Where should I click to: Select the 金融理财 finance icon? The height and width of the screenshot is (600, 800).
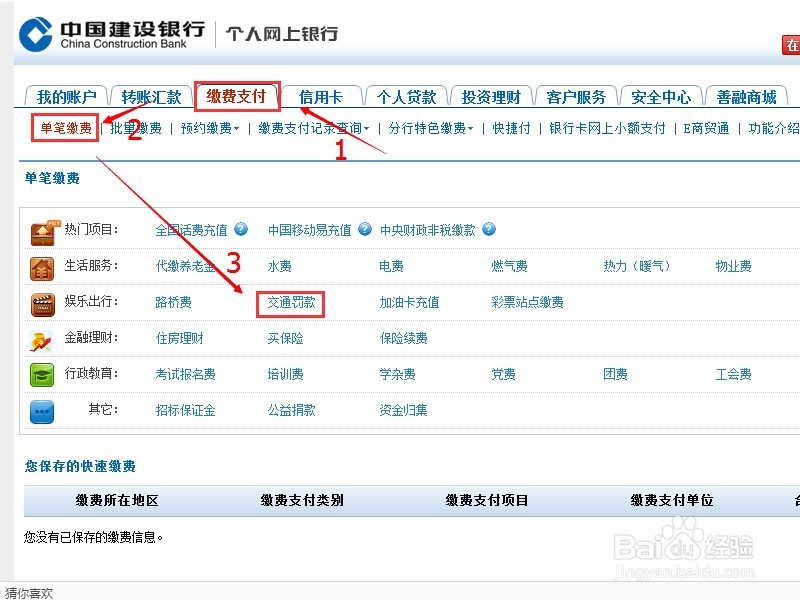[41, 339]
